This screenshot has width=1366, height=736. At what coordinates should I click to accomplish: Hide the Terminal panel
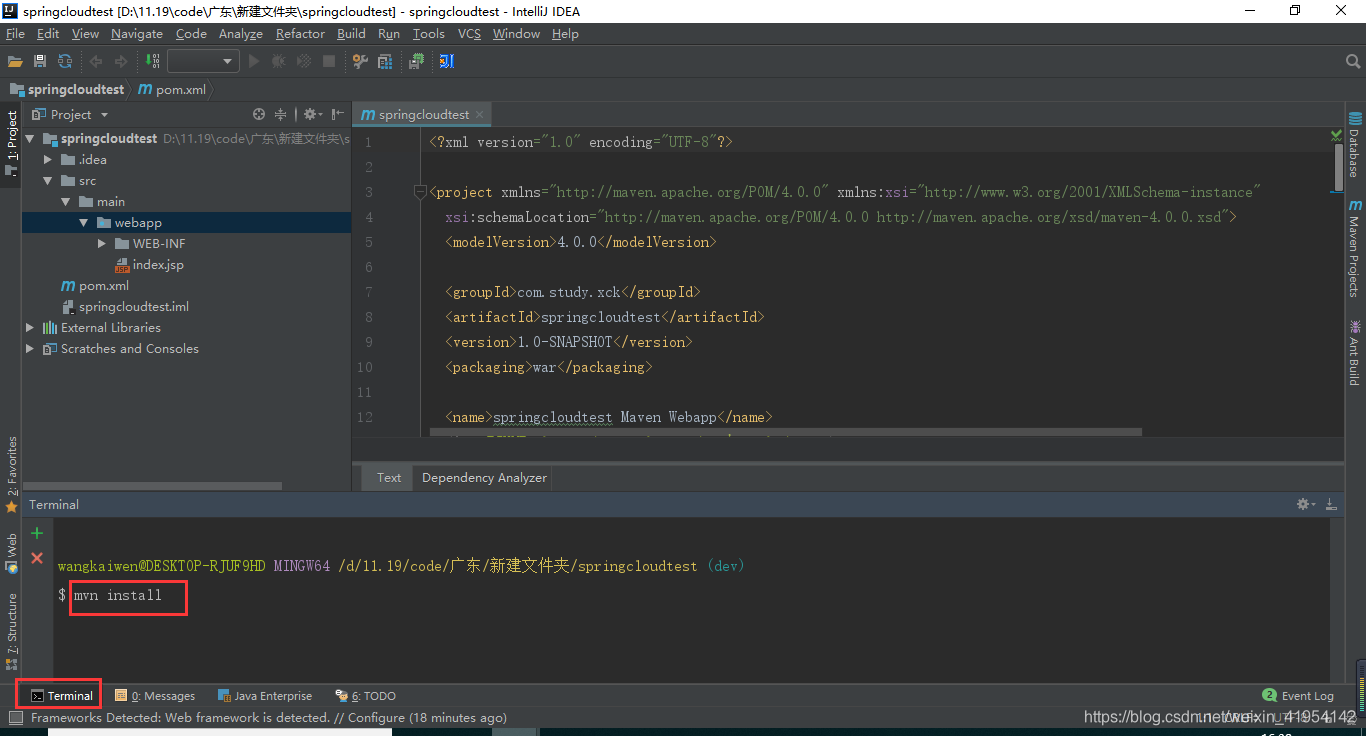point(1331,504)
